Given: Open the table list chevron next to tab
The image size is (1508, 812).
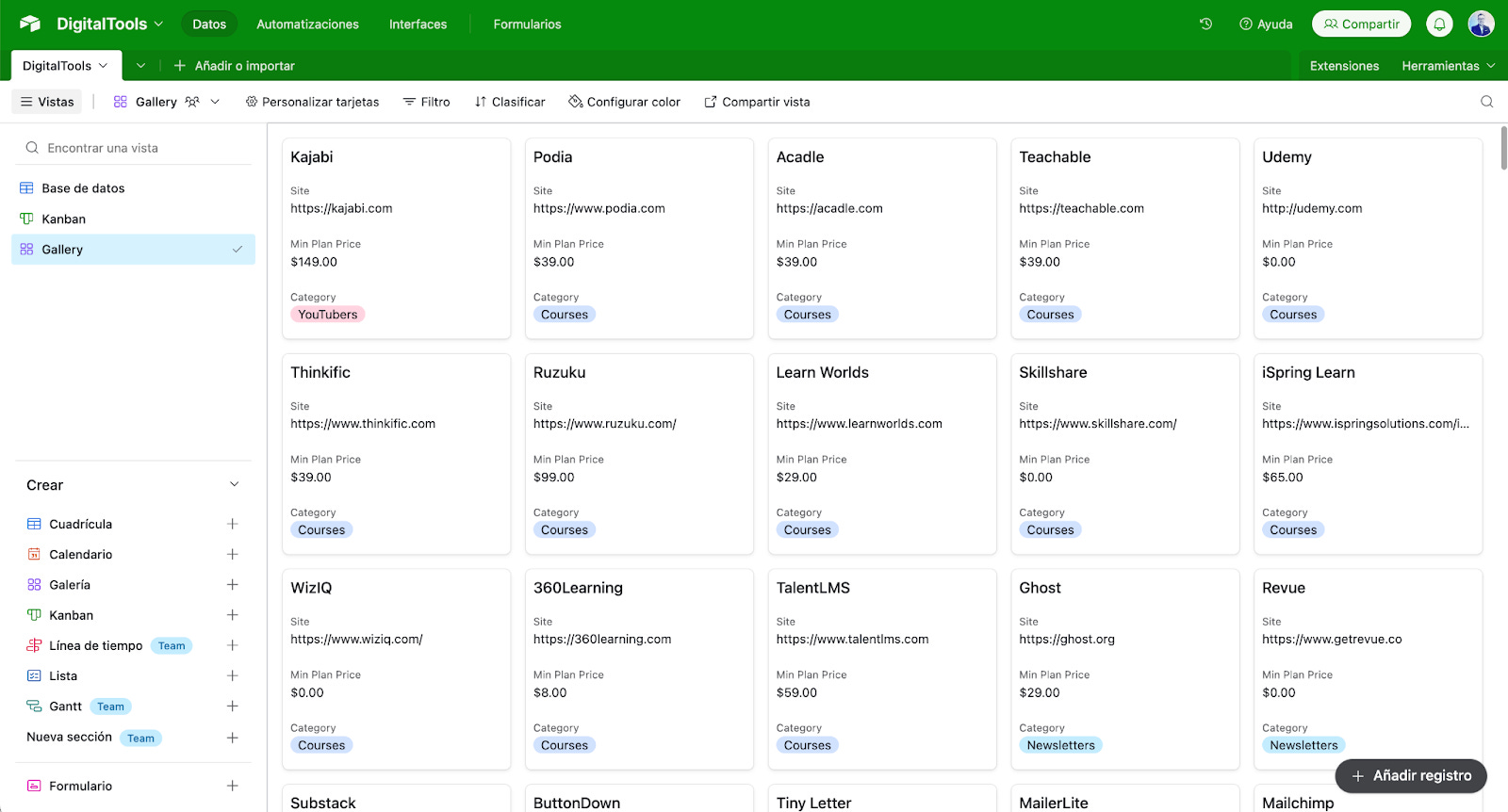Looking at the screenshot, I should 140,66.
